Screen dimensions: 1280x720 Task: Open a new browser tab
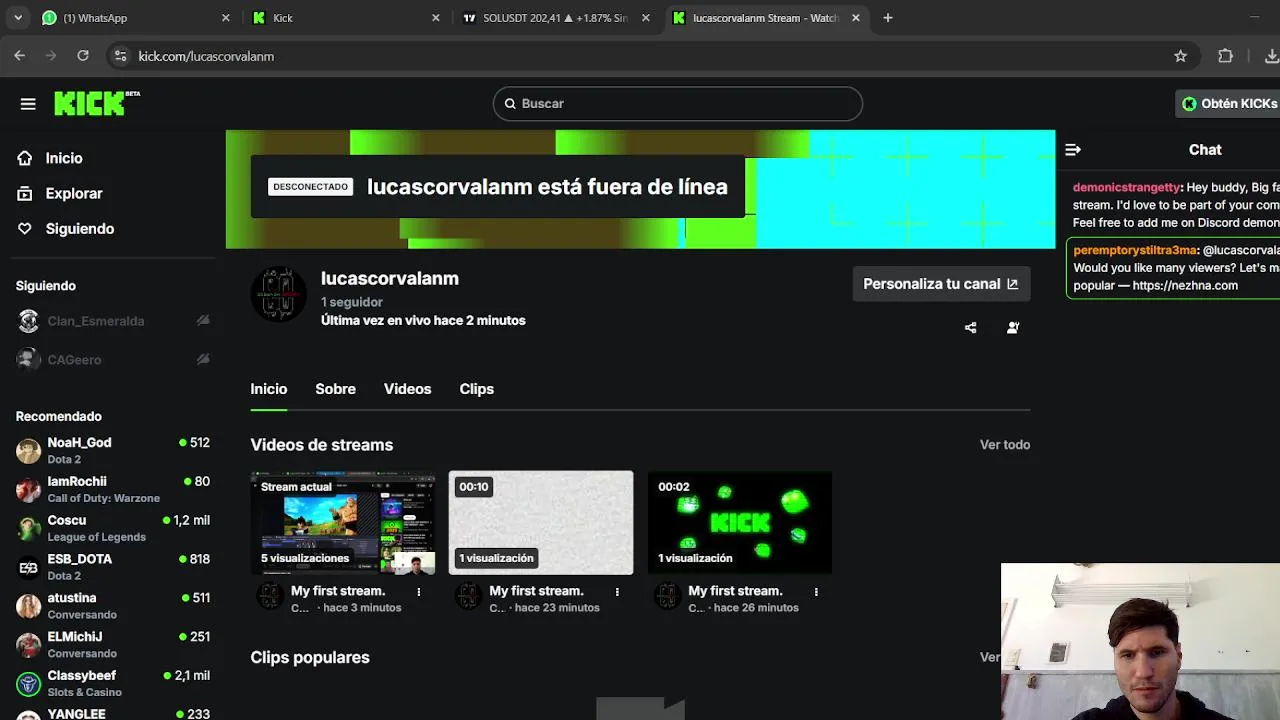tap(887, 18)
